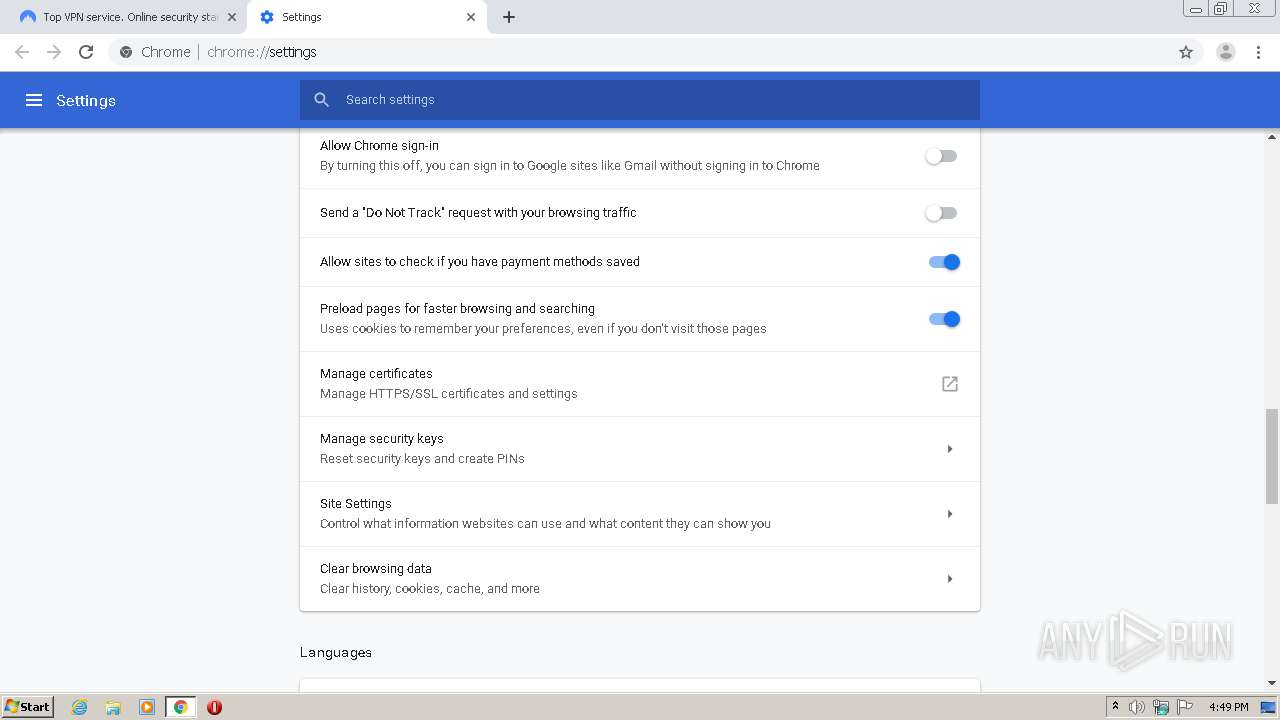The width and height of the screenshot is (1280, 720).
Task: Open the Action Center flag icon
Action: tap(1185, 707)
